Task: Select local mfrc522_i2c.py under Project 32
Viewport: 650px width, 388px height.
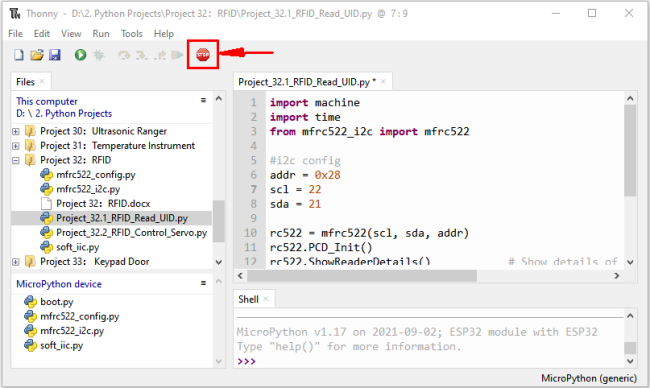Action: 88,189
